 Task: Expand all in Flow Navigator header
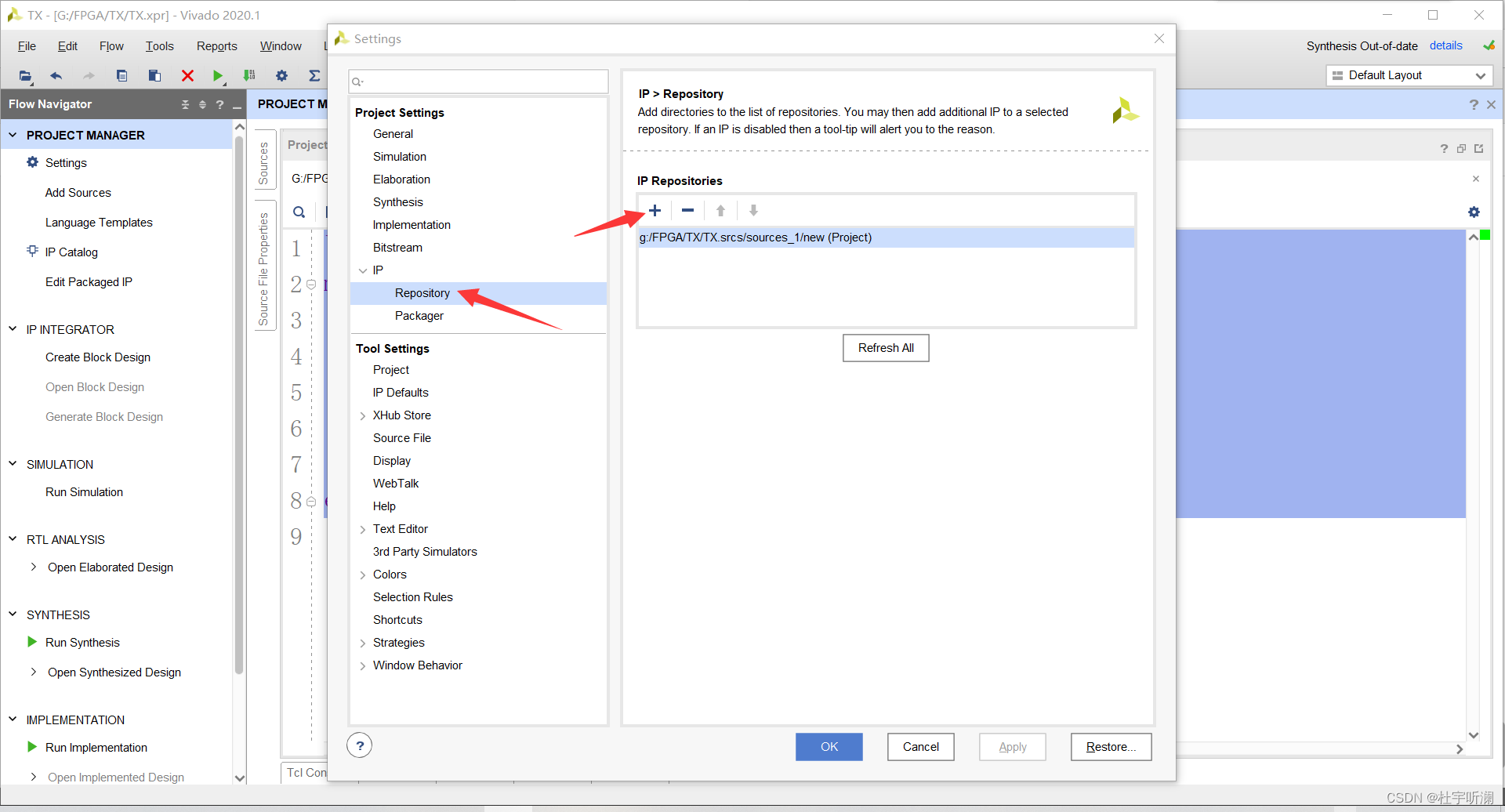pos(202,104)
